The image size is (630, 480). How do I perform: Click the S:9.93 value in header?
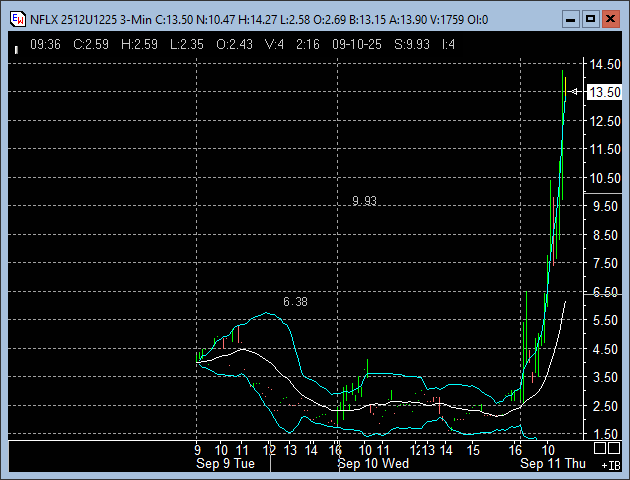click(x=412, y=44)
